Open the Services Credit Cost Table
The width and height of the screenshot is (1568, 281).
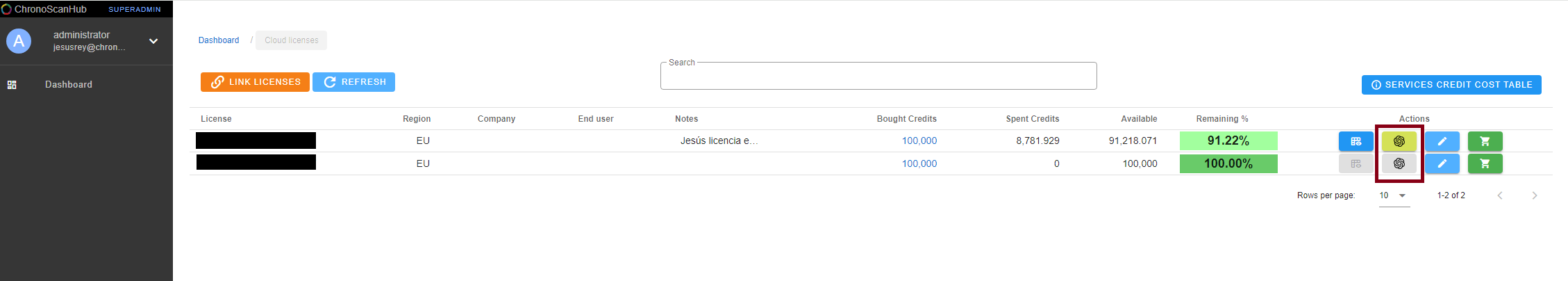point(1451,85)
